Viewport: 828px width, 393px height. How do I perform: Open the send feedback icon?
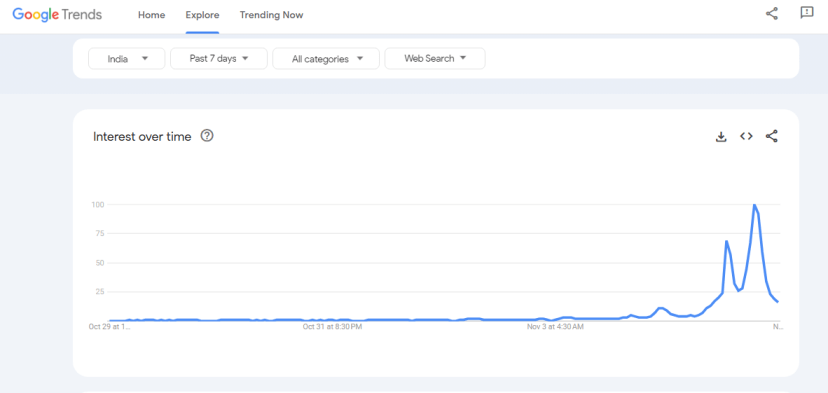point(806,13)
